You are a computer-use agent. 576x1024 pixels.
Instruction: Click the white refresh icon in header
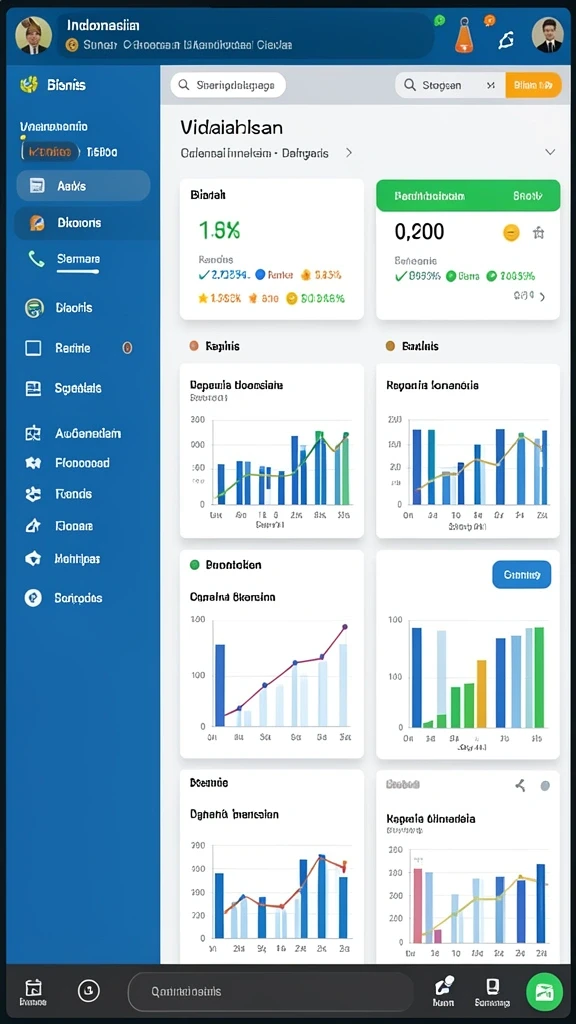505,40
